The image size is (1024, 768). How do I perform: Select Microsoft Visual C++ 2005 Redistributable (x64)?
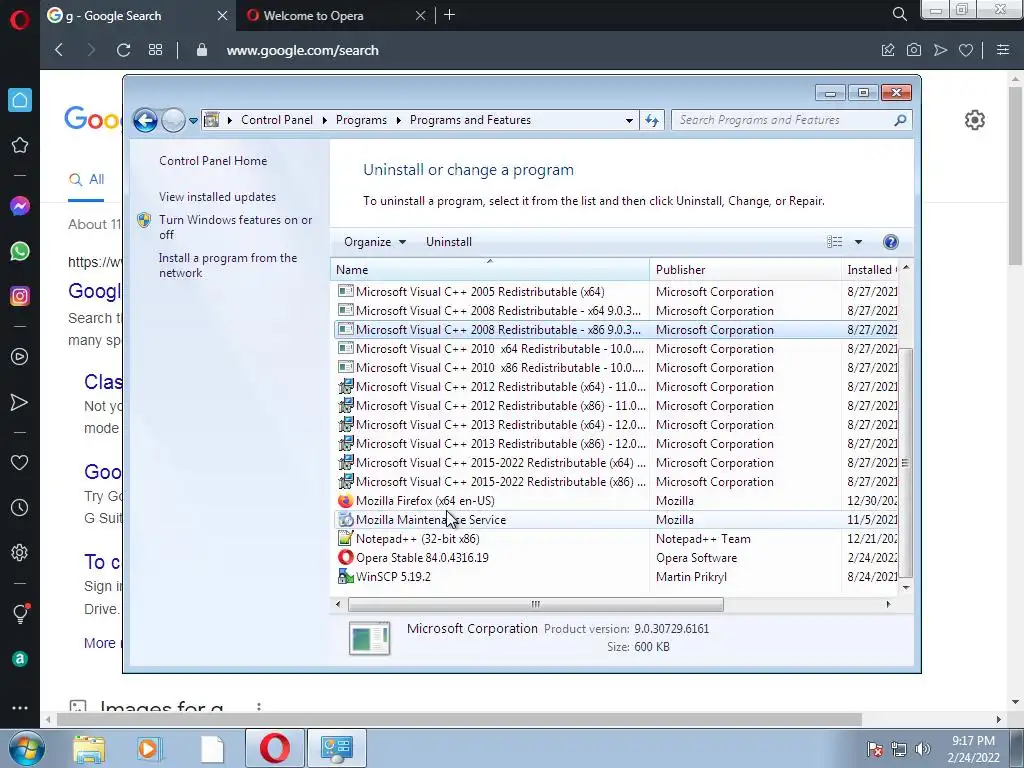pos(615,292)
